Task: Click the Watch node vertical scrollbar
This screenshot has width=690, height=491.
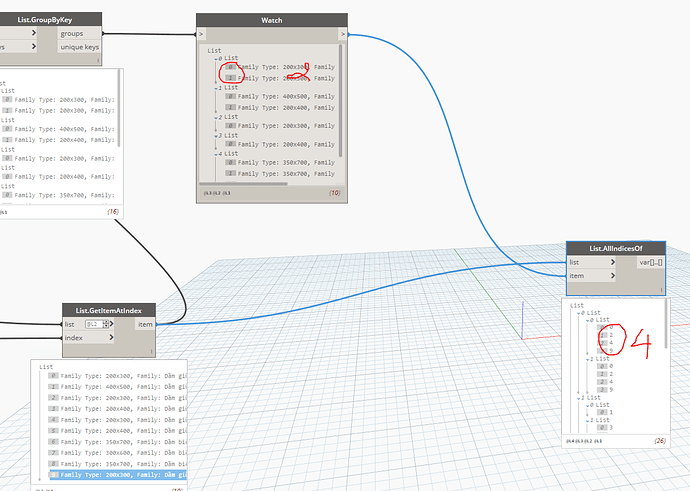Action: point(340,100)
